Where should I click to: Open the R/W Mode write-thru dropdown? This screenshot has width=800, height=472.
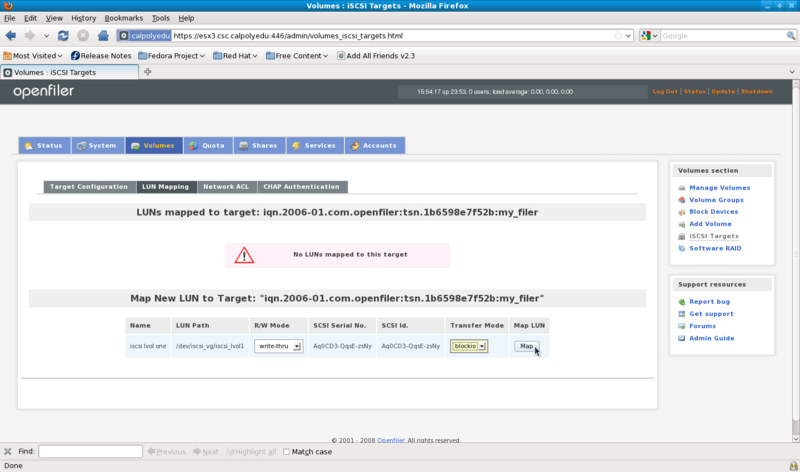point(279,346)
